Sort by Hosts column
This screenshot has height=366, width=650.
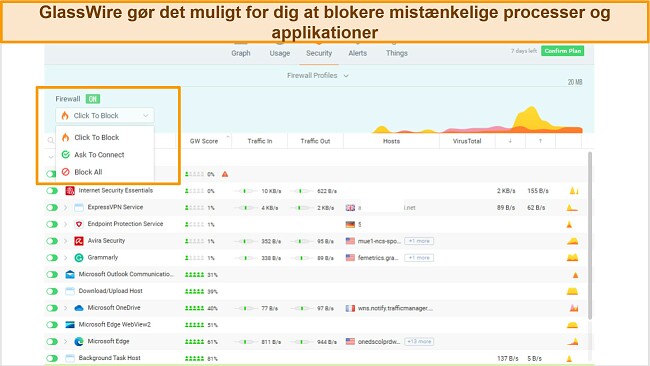[391, 141]
